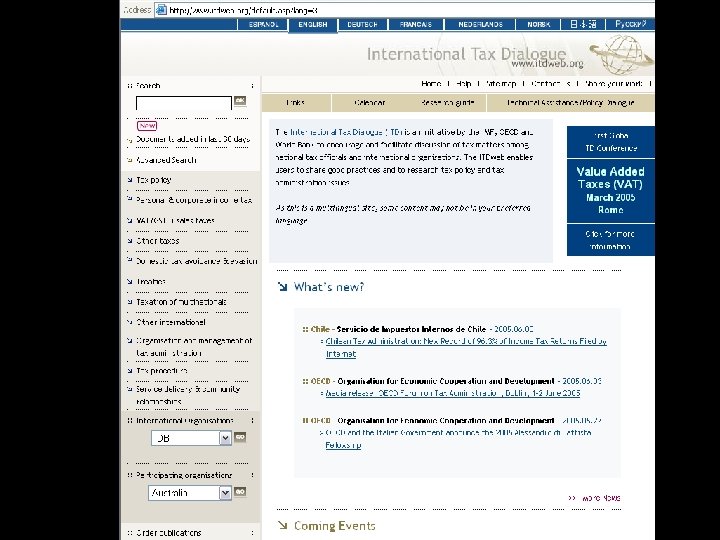Open Personal & corporate income tax category

194,200
